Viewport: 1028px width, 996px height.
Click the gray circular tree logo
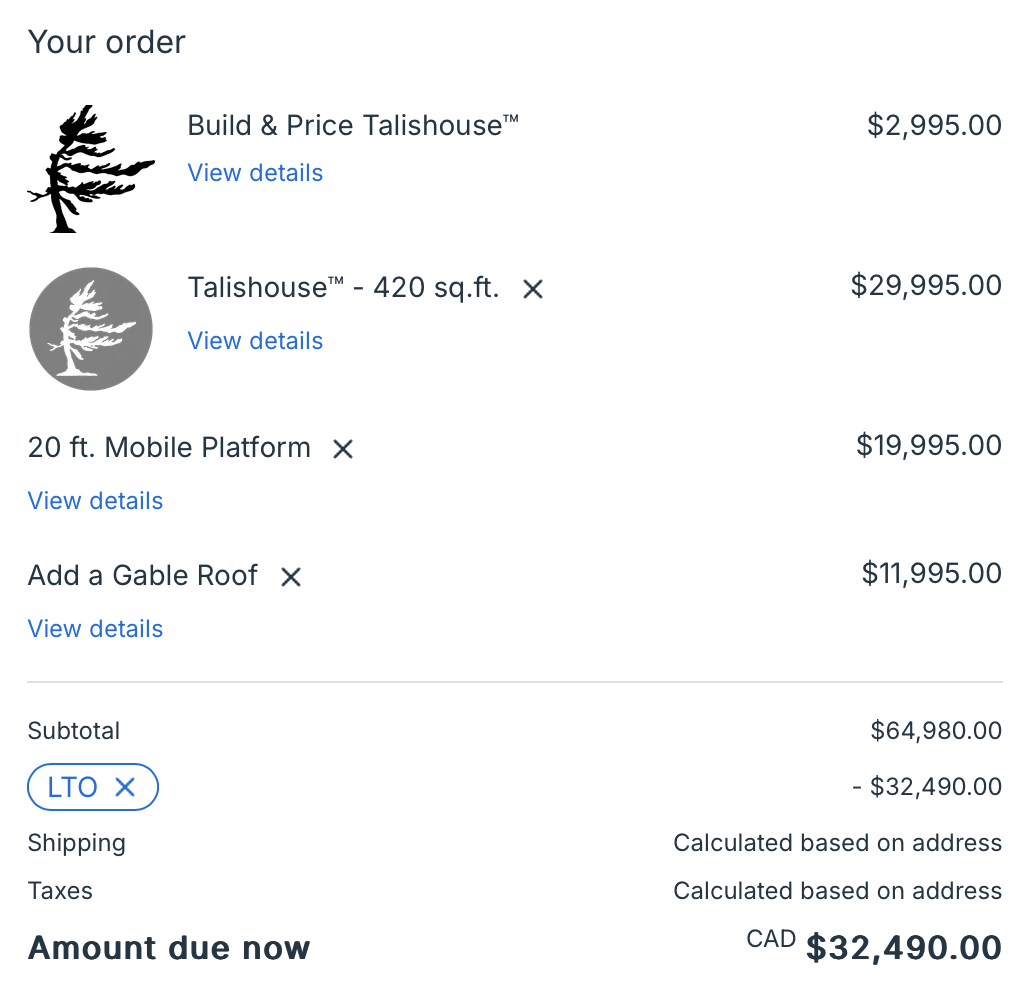(91, 329)
